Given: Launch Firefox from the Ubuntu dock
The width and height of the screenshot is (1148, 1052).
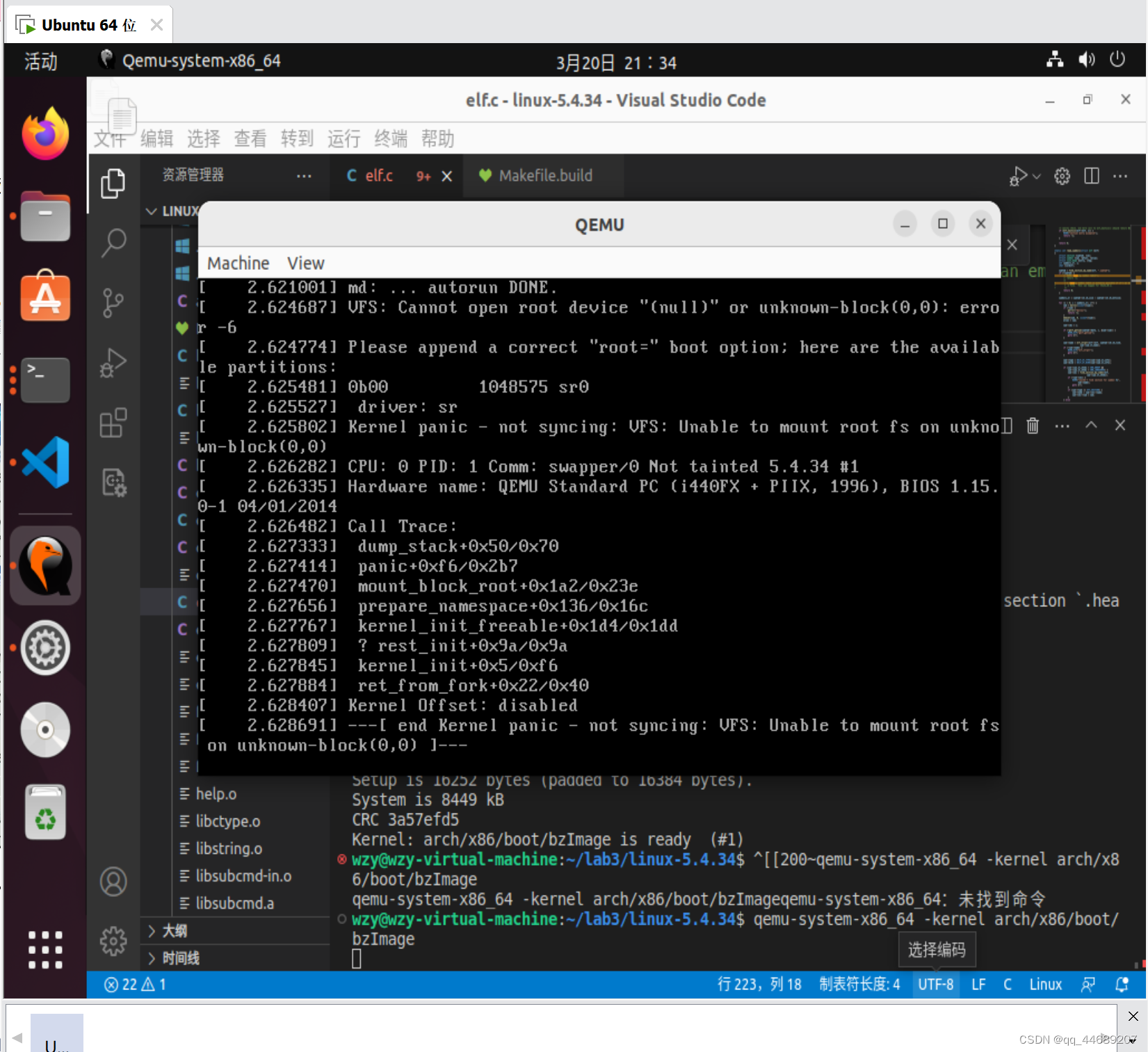Looking at the screenshot, I should 45,133.
